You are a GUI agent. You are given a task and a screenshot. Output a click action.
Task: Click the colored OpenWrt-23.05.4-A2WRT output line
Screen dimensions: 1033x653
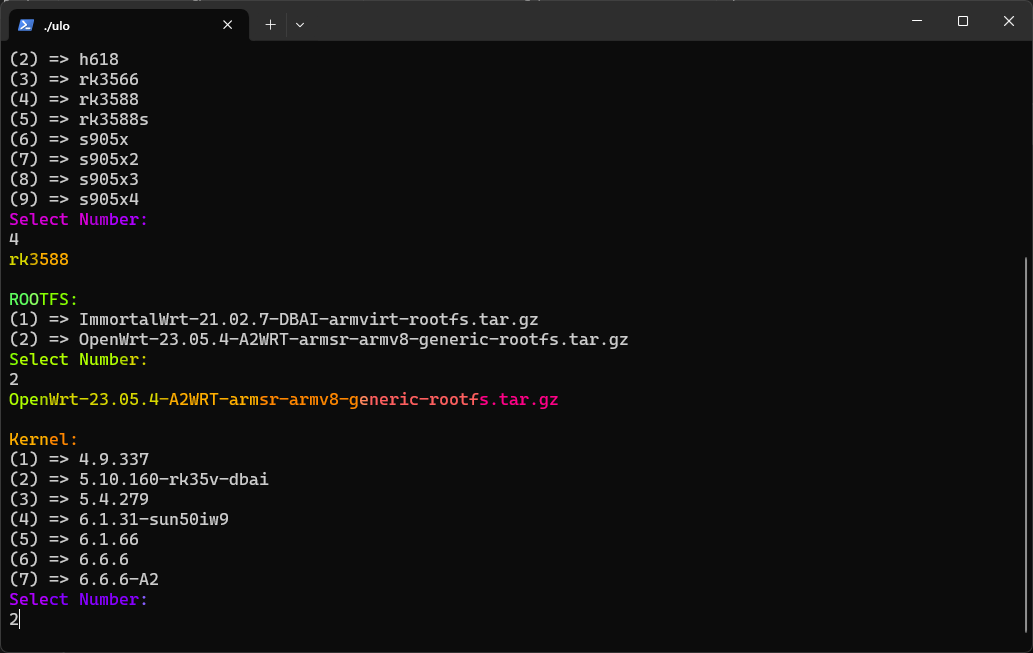coord(284,399)
